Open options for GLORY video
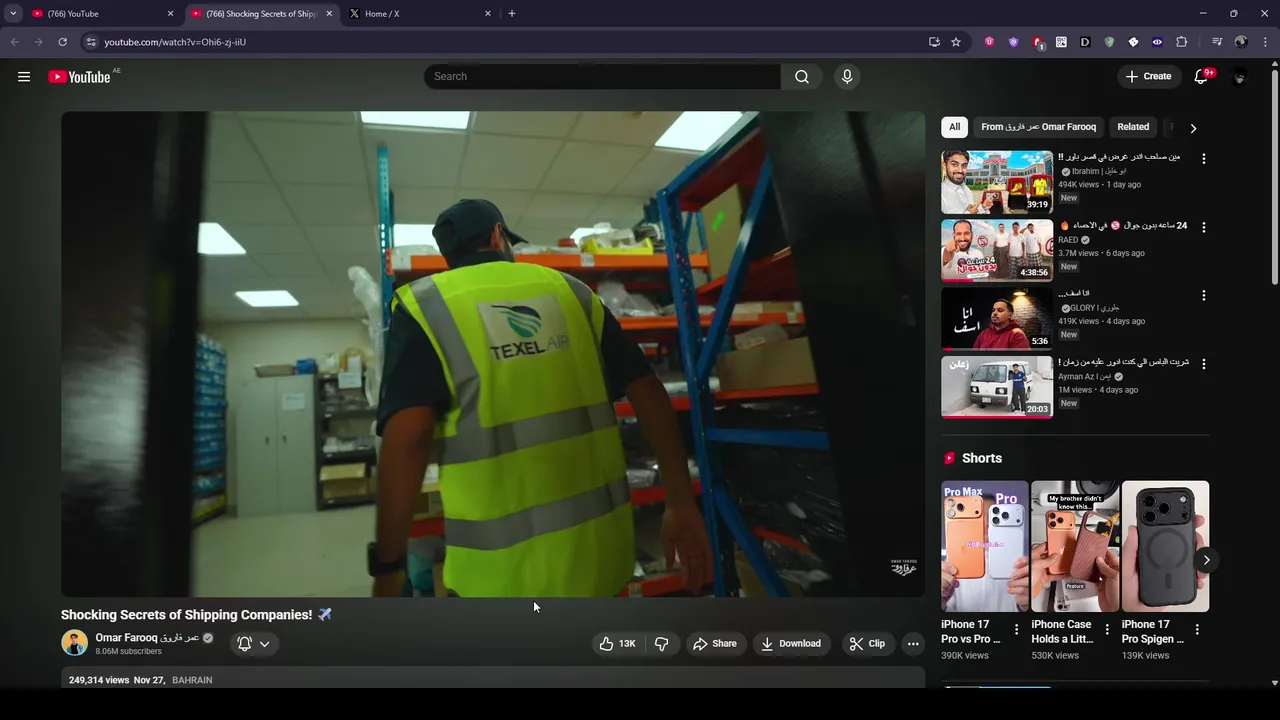The height and width of the screenshot is (720, 1280). (x=1204, y=296)
